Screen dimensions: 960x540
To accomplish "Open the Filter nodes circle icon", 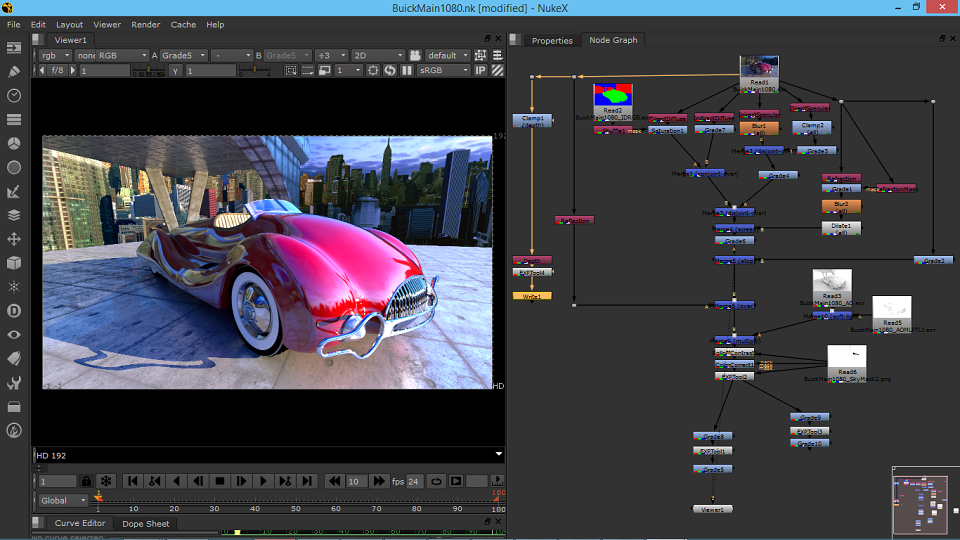I will (x=13, y=167).
